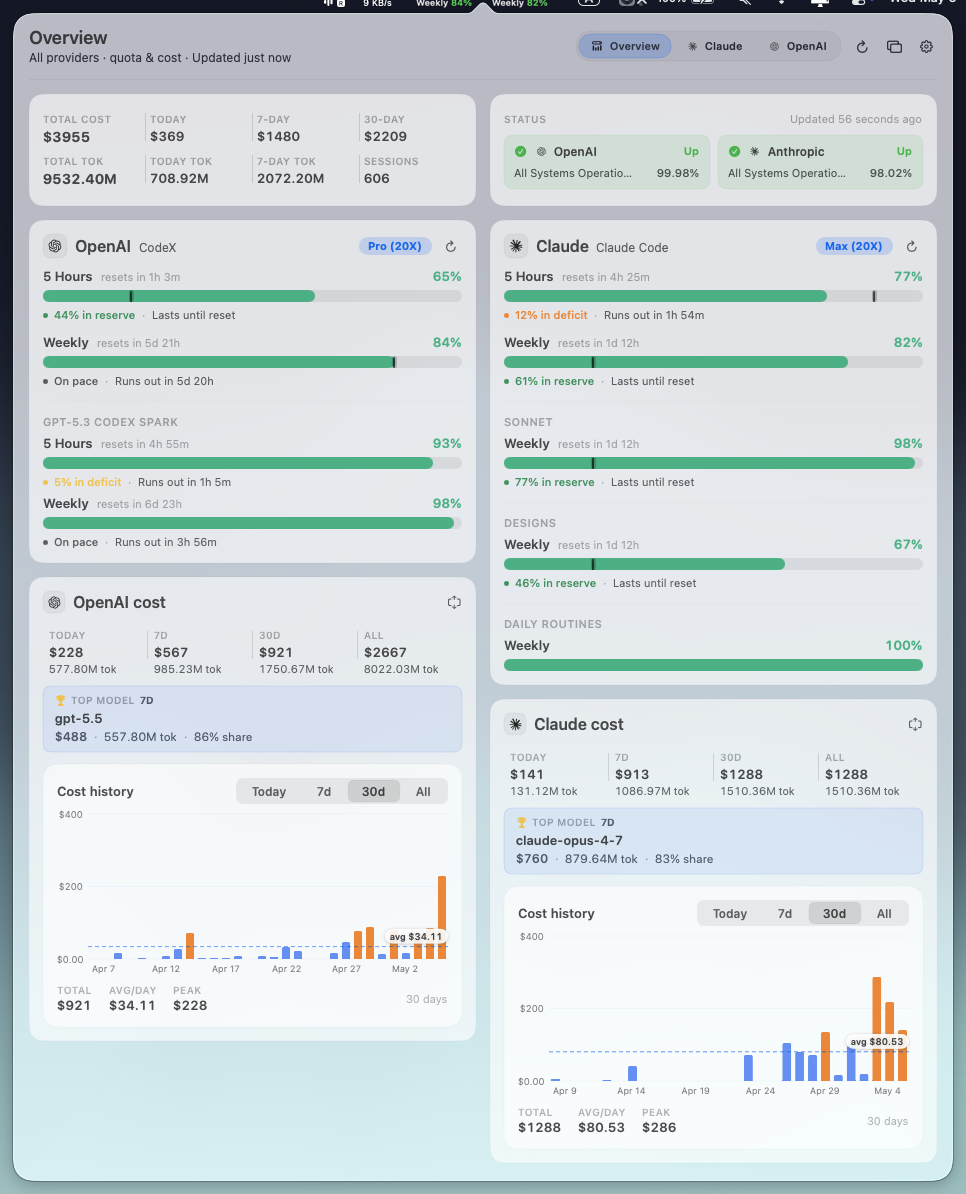Click the '12% in deficit' label

pos(551,315)
